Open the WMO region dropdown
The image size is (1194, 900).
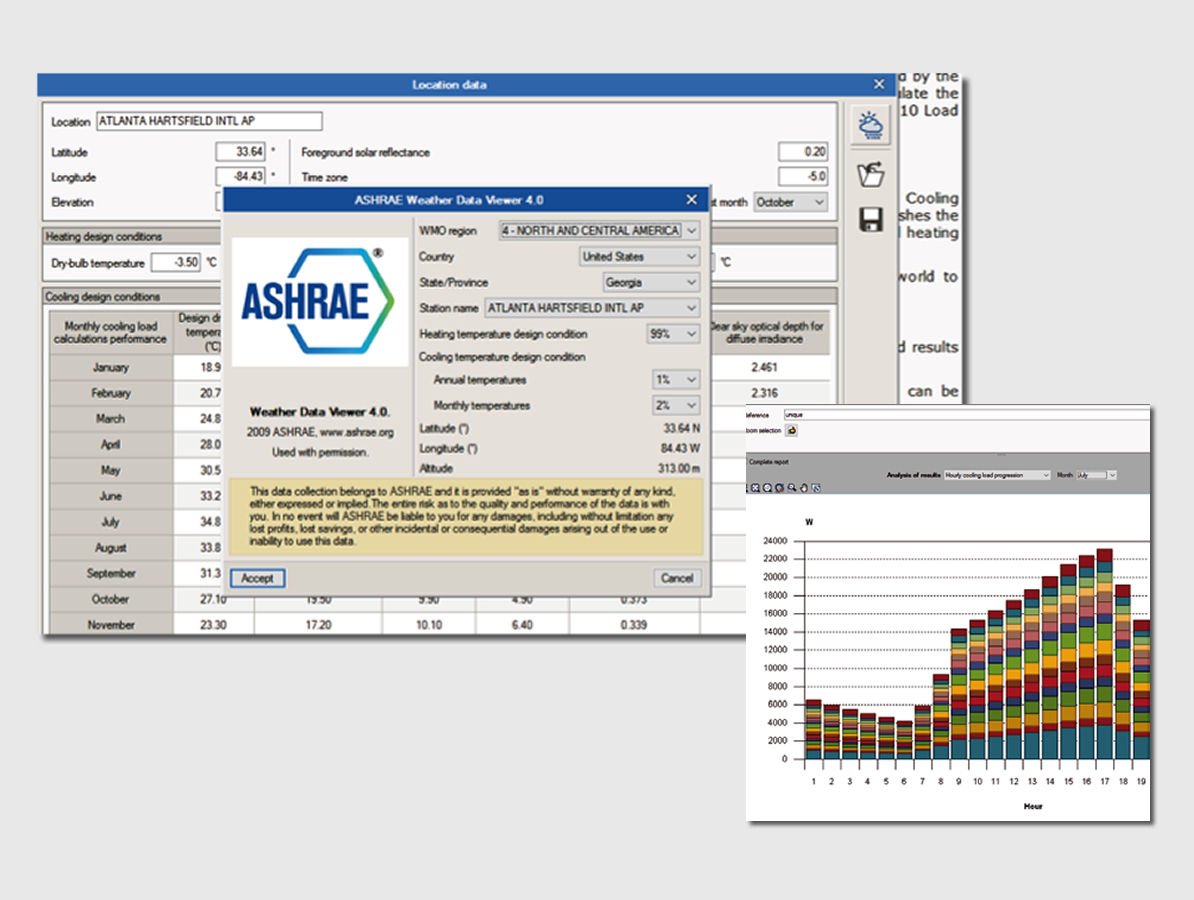[599, 231]
